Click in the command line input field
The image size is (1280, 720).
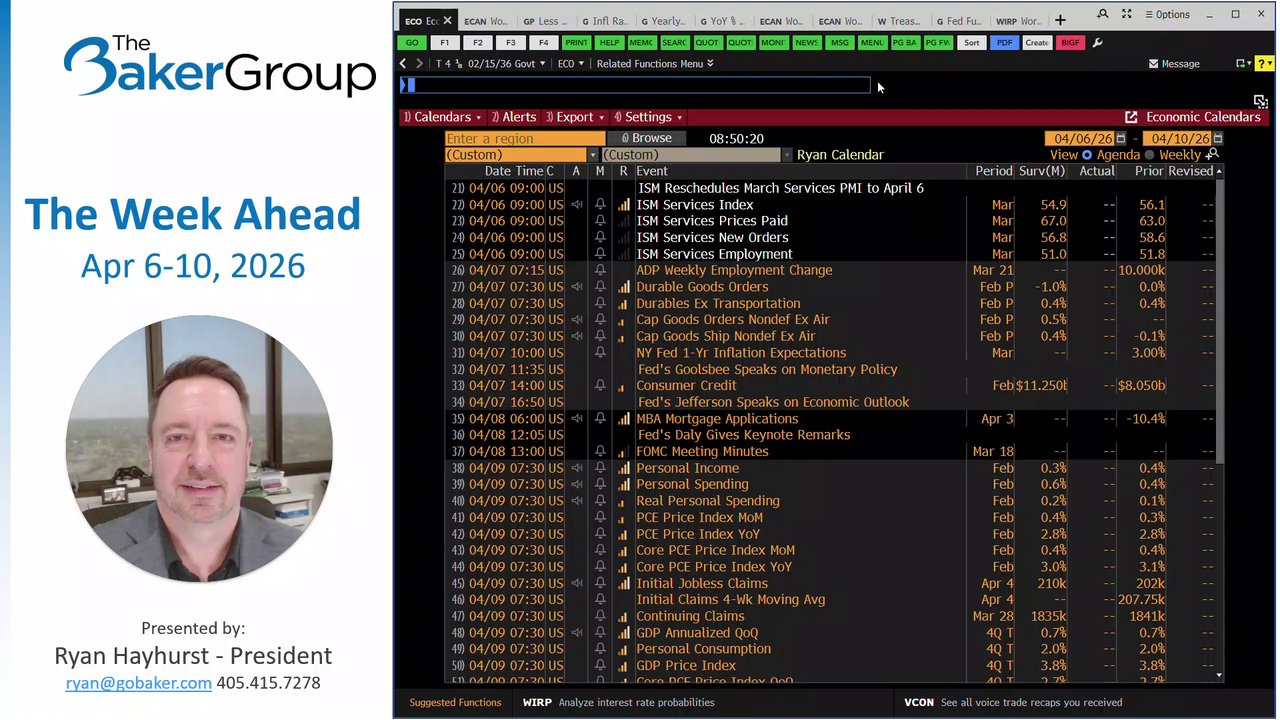coord(636,85)
